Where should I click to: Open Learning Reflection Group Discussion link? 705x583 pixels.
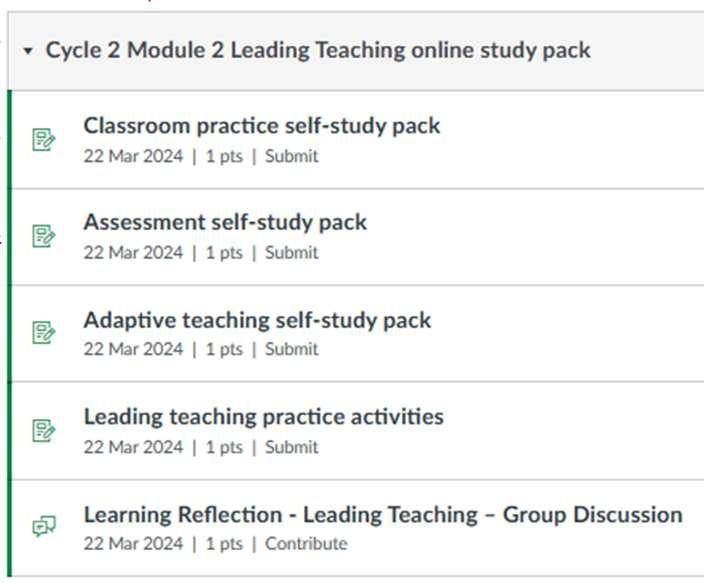coord(382,515)
